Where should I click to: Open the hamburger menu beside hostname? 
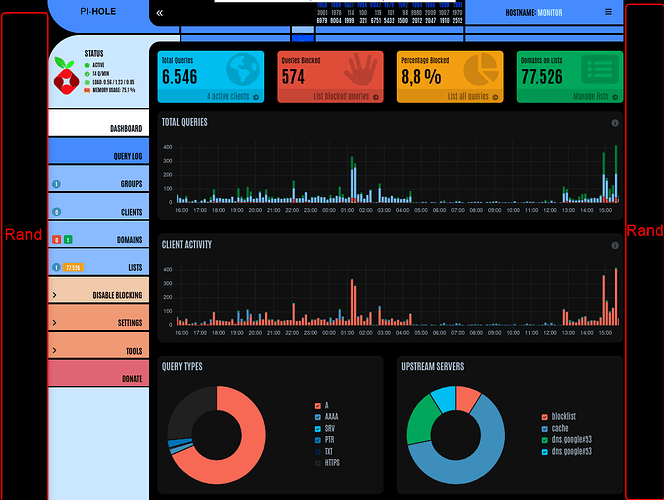pyautogui.click(x=608, y=13)
